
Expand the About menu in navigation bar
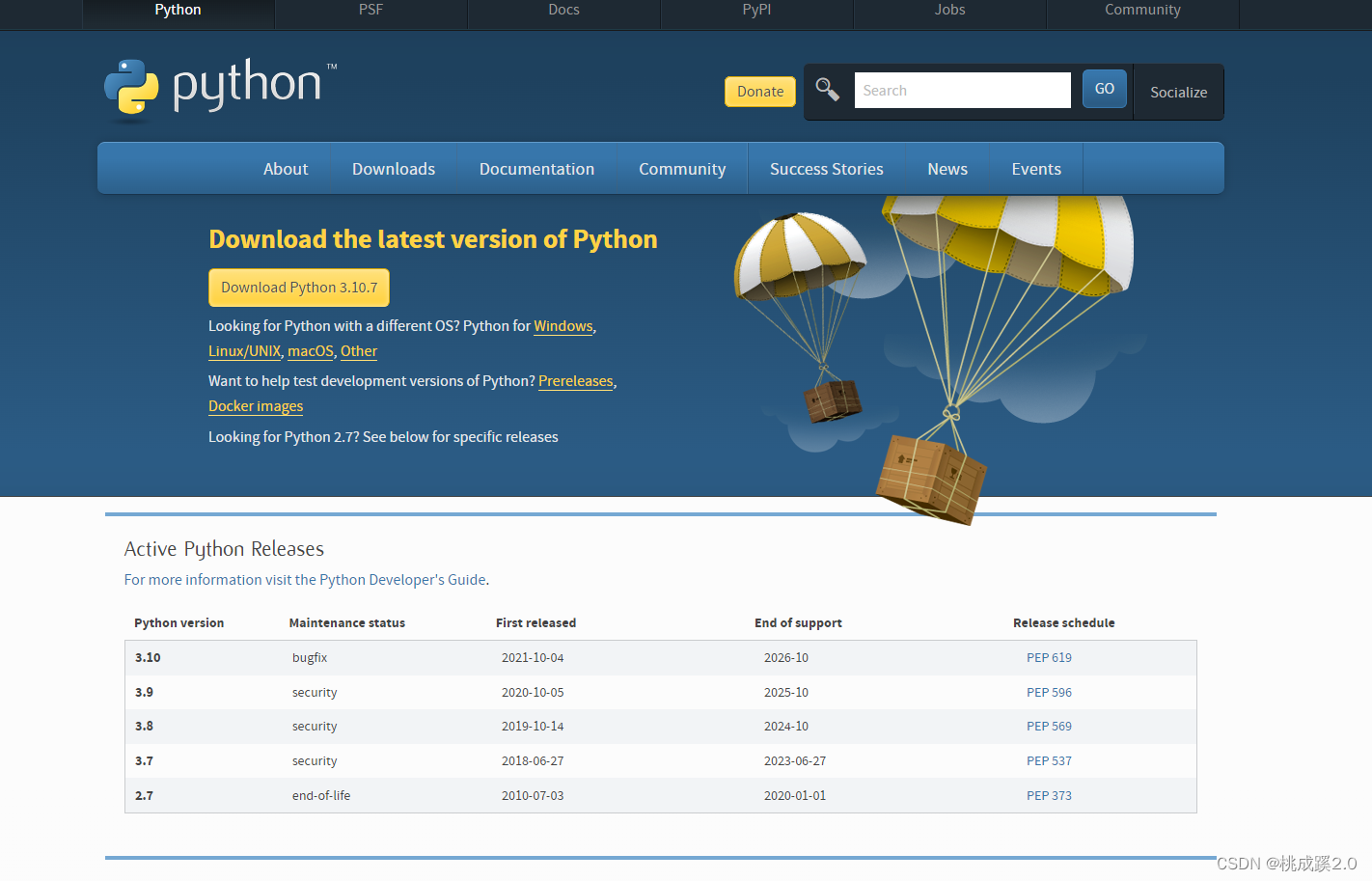[x=286, y=169]
